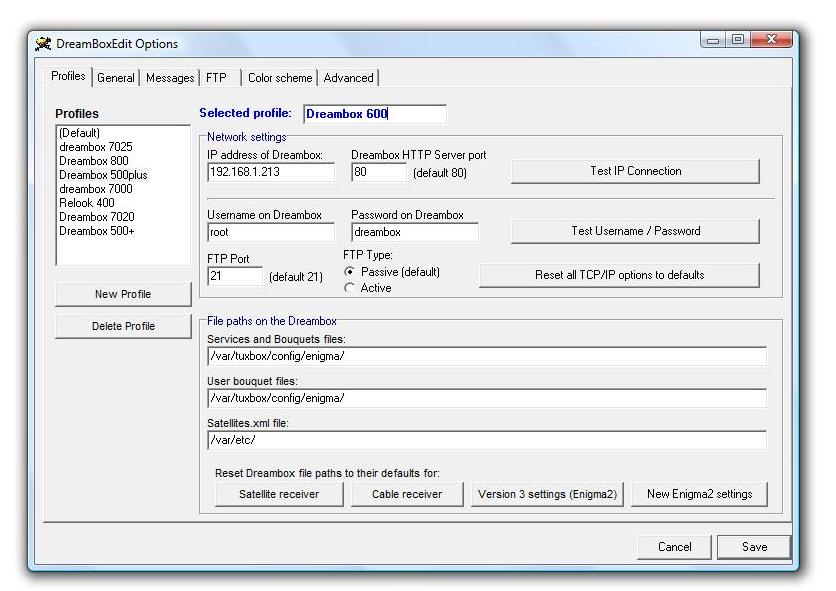Apply Version 3 settings (Enigma2)

tap(547, 494)
